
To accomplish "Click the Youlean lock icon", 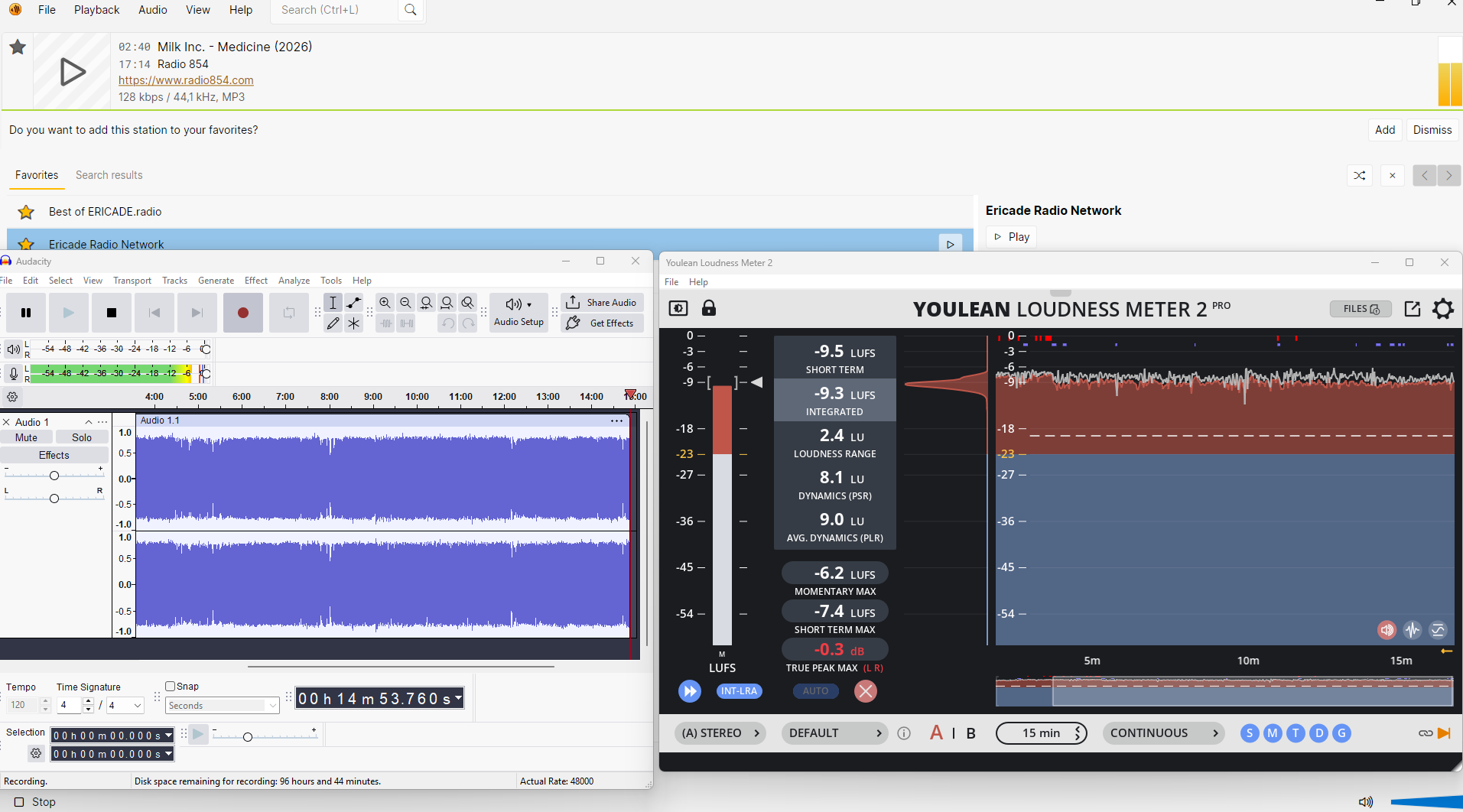I will (x=709, y=308).
